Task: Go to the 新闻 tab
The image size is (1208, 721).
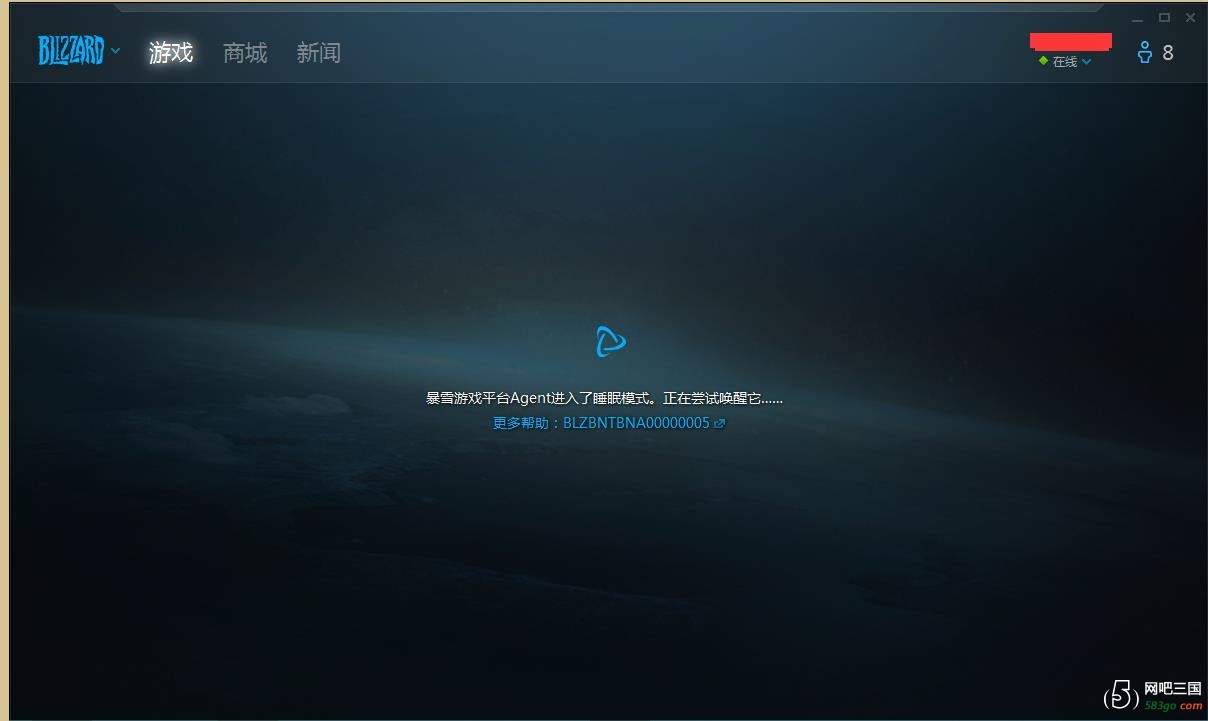Action: [319, 53]
